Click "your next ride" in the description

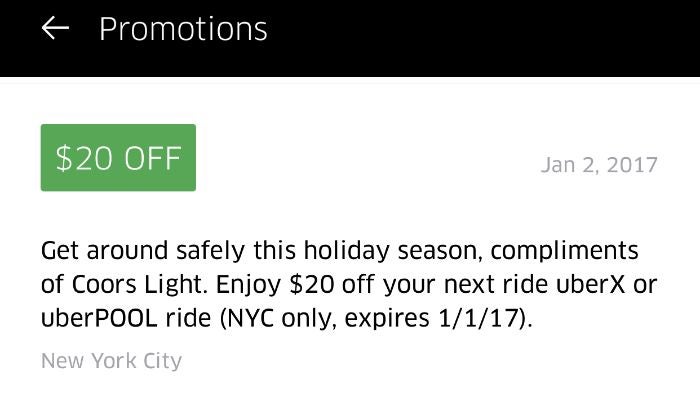(x=466, y=285)
